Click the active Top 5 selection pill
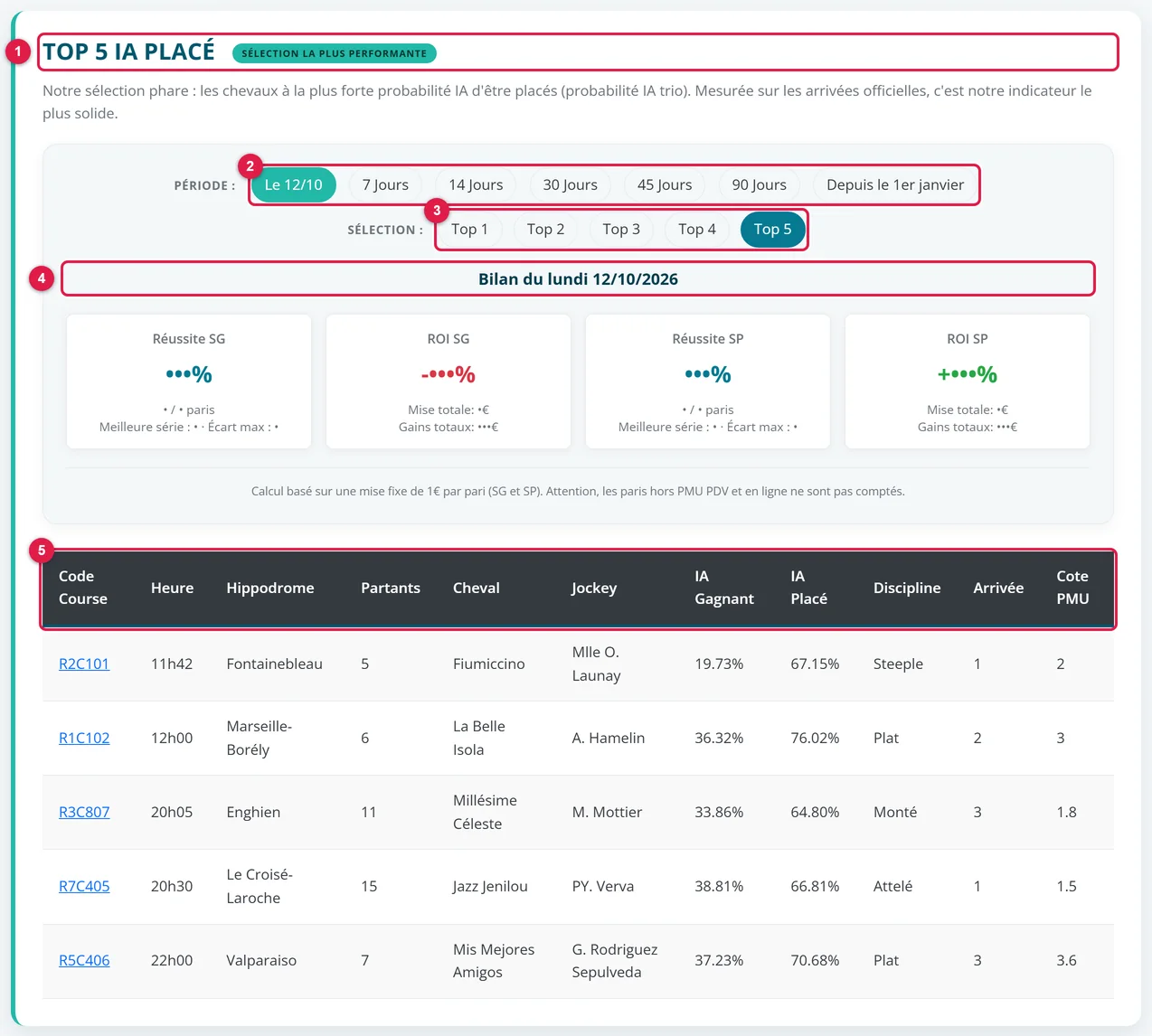 tap(772, 229)
